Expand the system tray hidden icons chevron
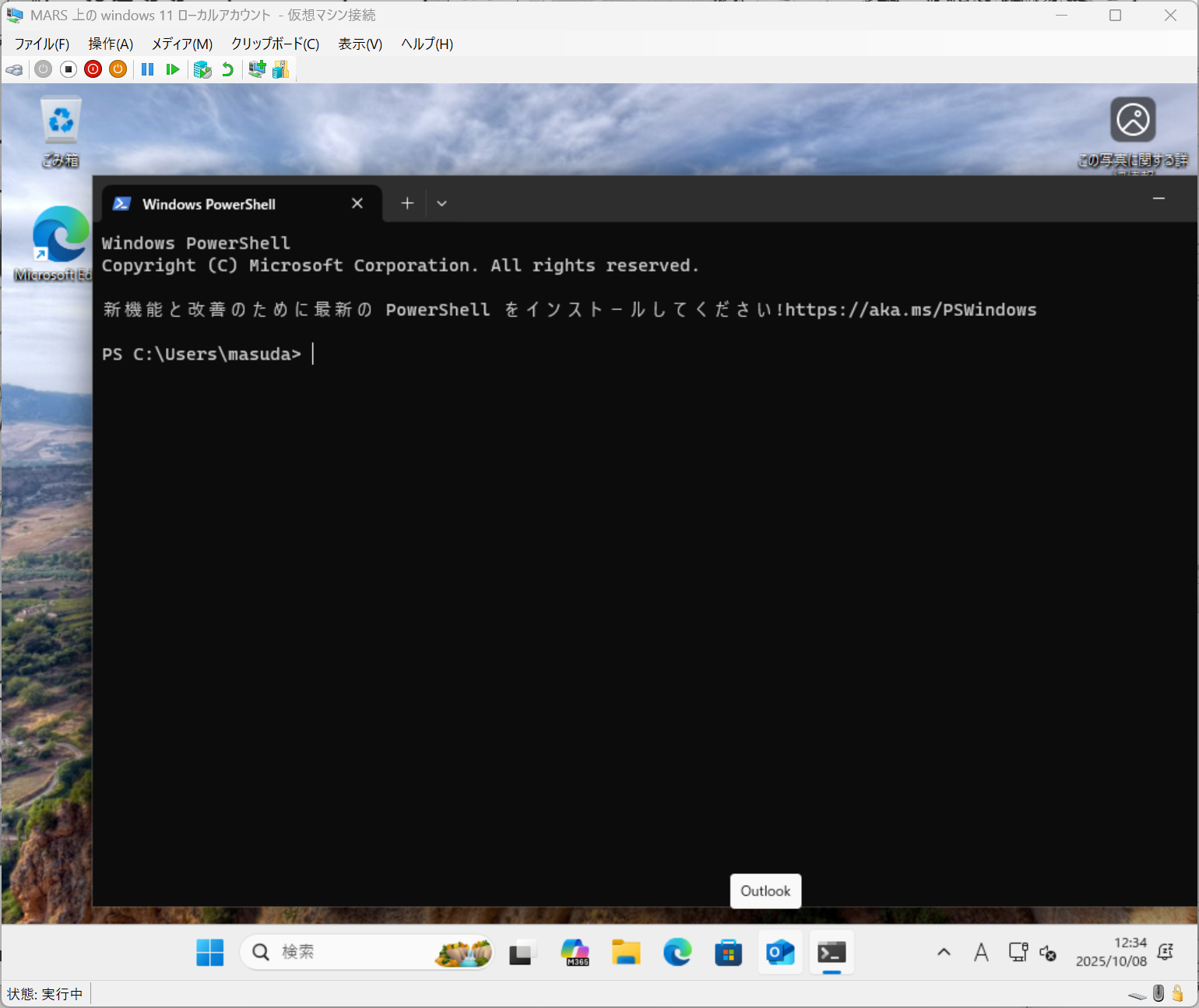 coord(944,952)
